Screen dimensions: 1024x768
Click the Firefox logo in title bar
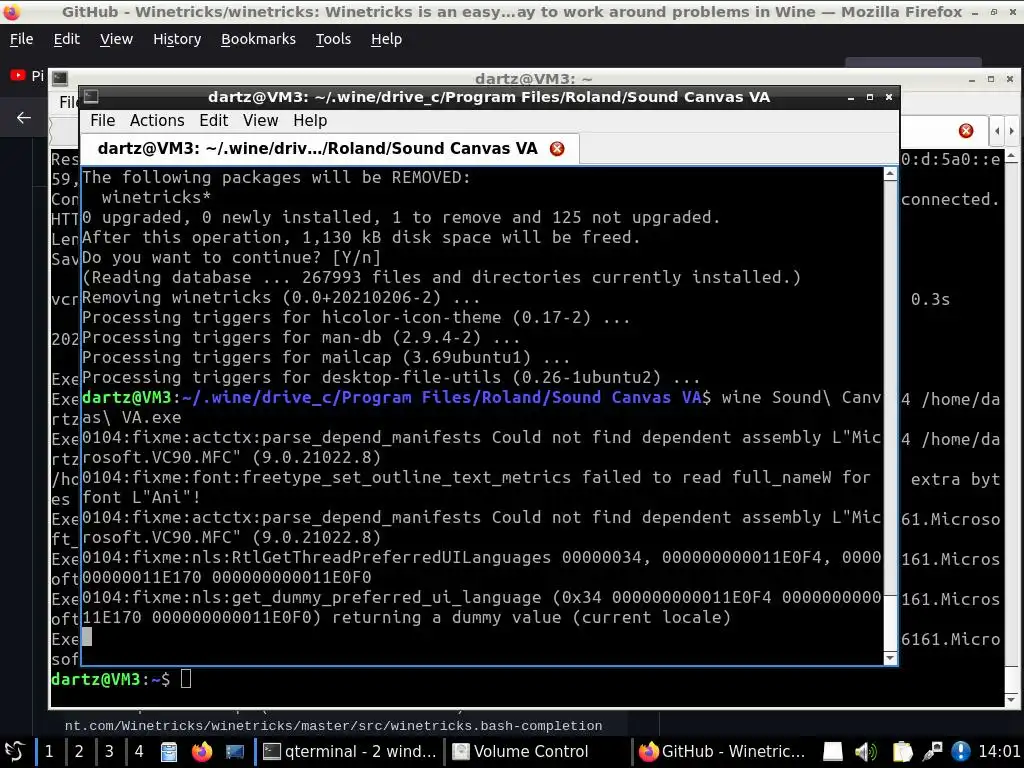point(12,12)
